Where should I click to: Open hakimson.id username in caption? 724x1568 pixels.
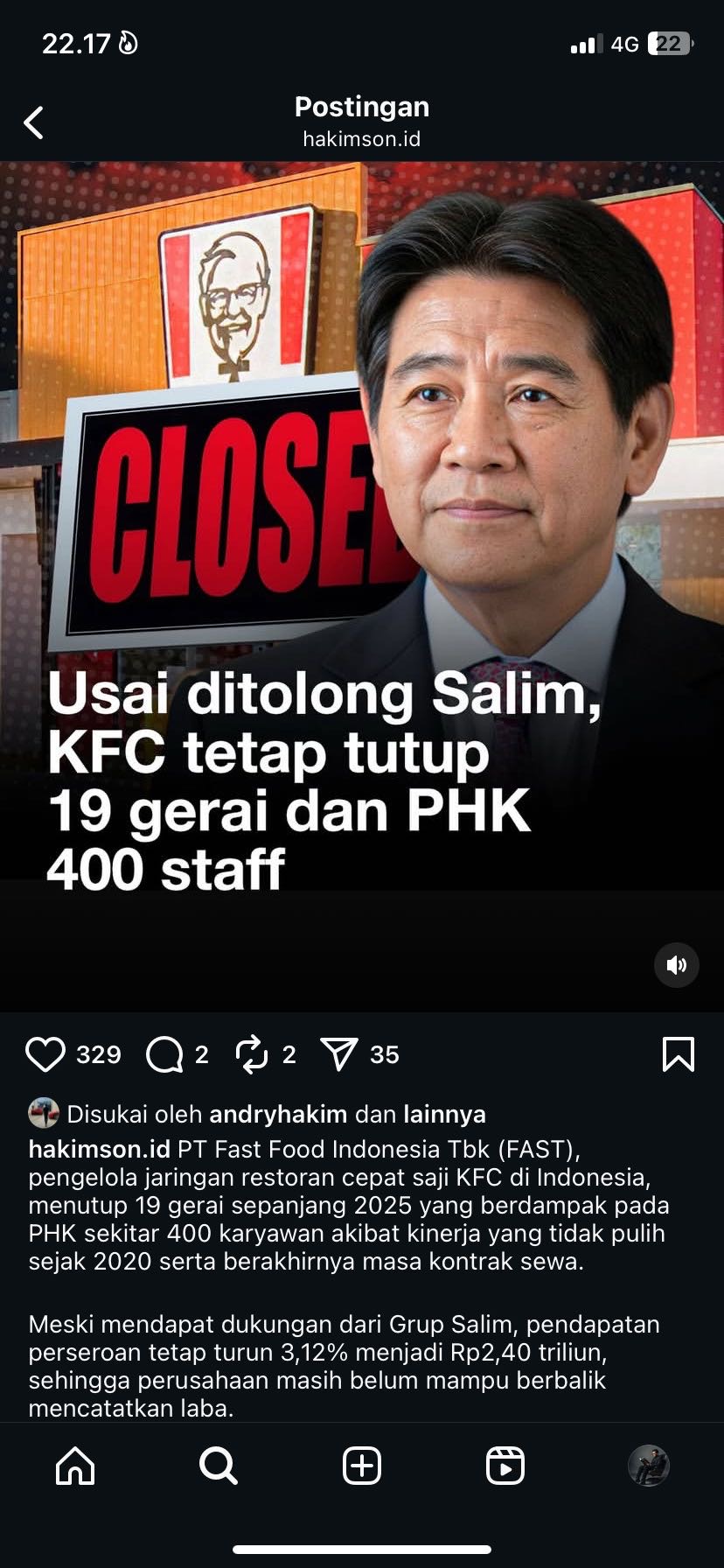pyautogui.click(x=99, y=1149)
